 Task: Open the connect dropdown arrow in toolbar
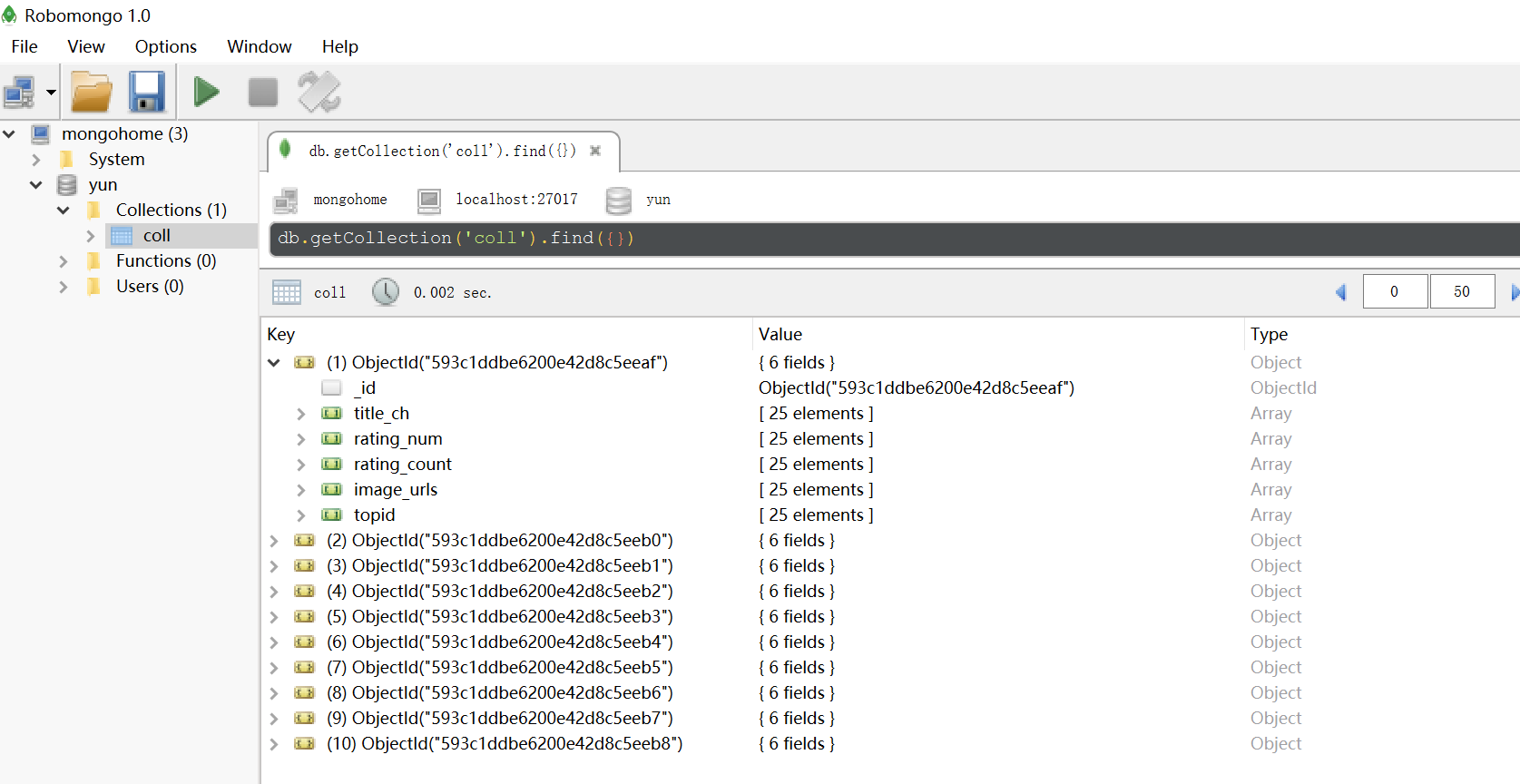tap(51, 92)
